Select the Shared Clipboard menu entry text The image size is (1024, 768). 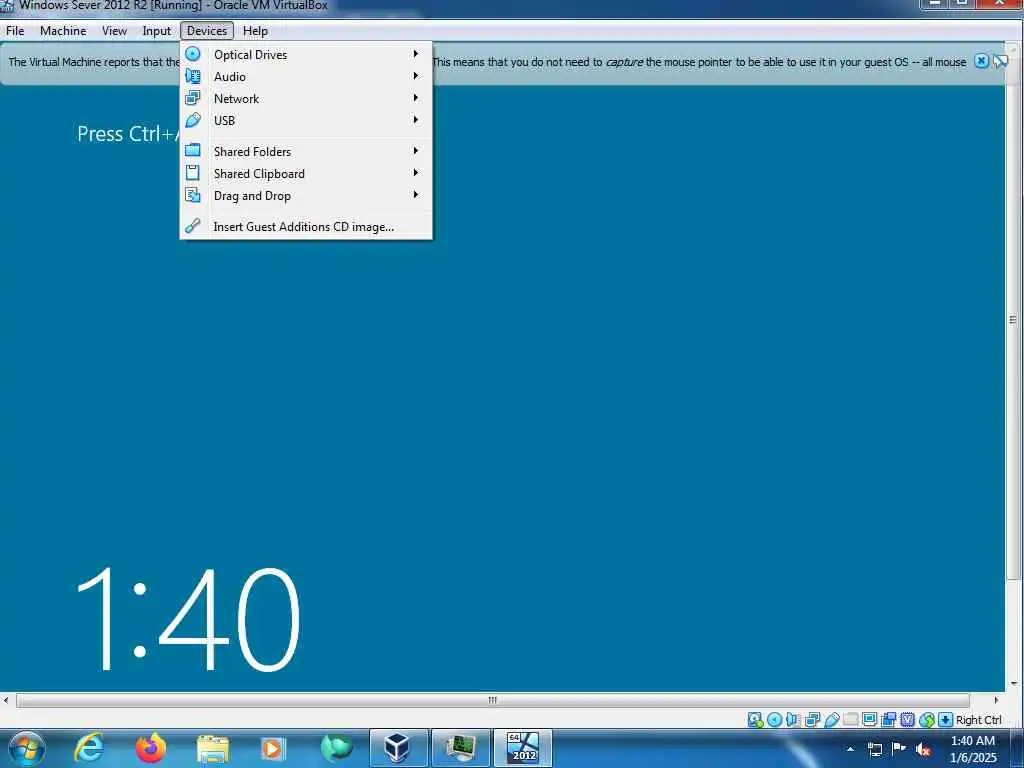click(x=259, y=174)
